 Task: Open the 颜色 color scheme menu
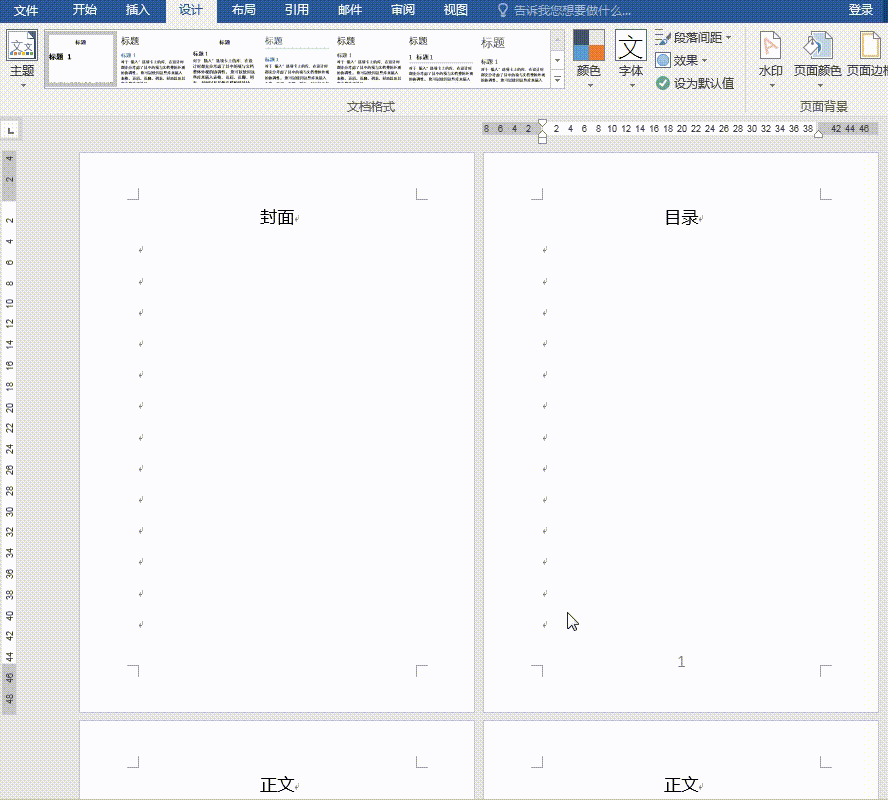pos(588,59)
